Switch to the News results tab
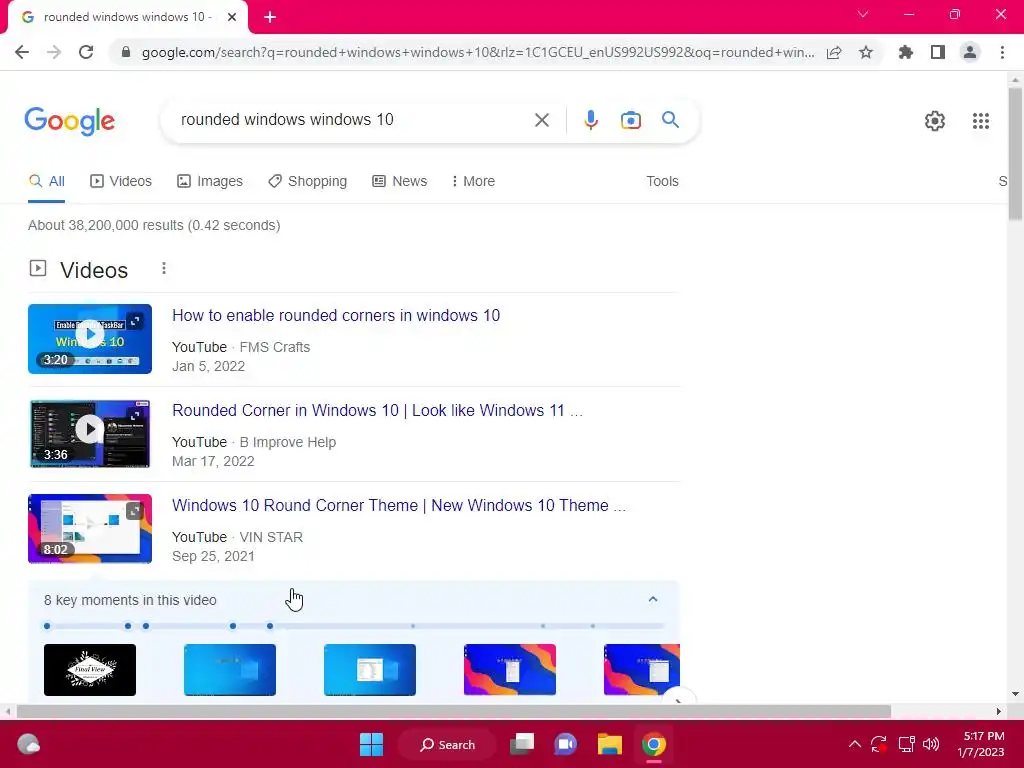This screenshot has width=1024, height=768. point(400,182)
